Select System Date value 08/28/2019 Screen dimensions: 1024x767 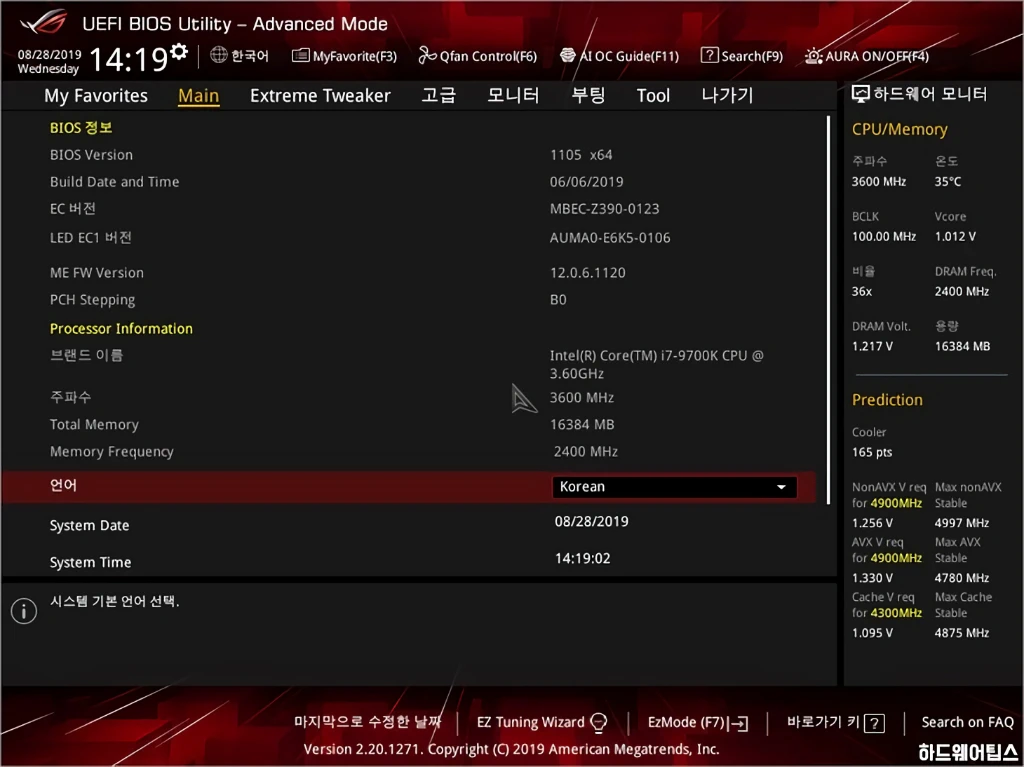[592, 521]
